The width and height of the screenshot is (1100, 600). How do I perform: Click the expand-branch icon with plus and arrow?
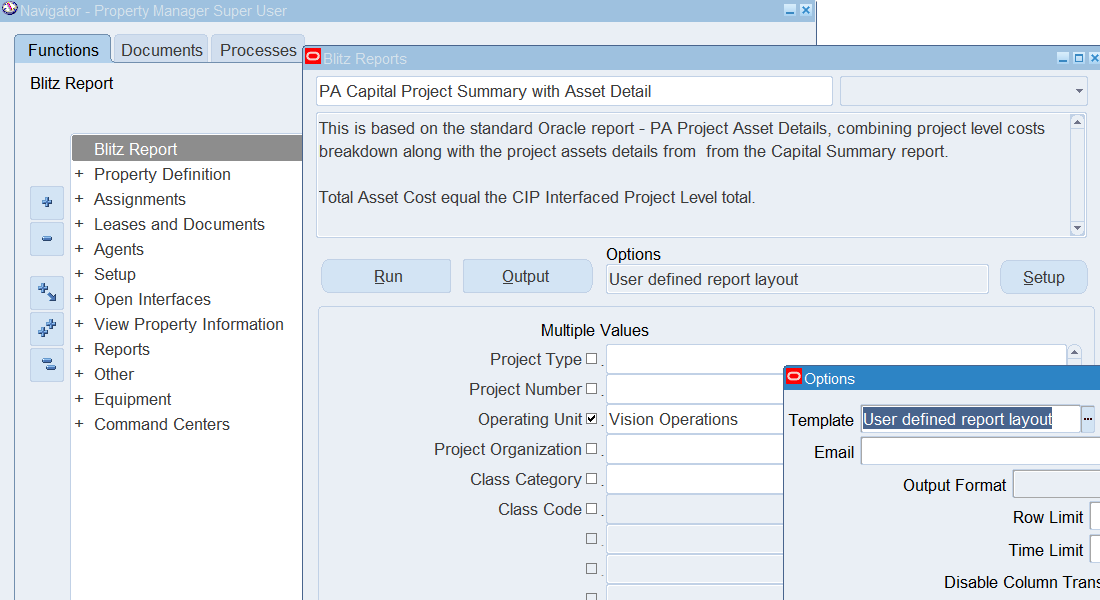(47, 293)
